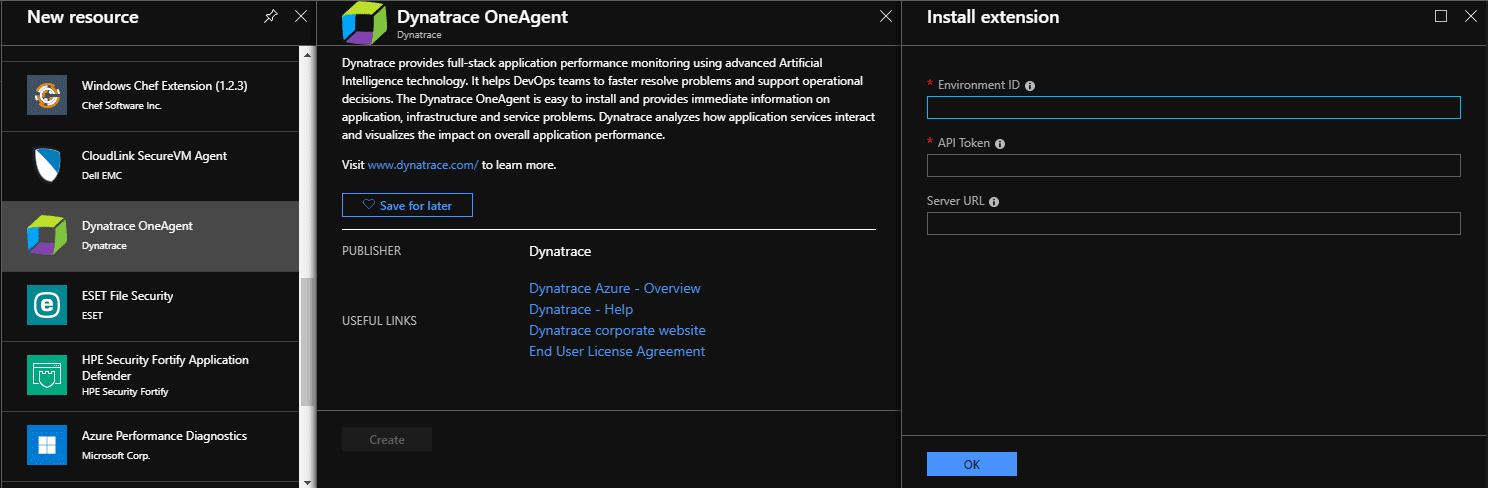Viewport: 1488px width, 488px height.
Task: Open End User License Agreement link
Action: tap(617, 351)
